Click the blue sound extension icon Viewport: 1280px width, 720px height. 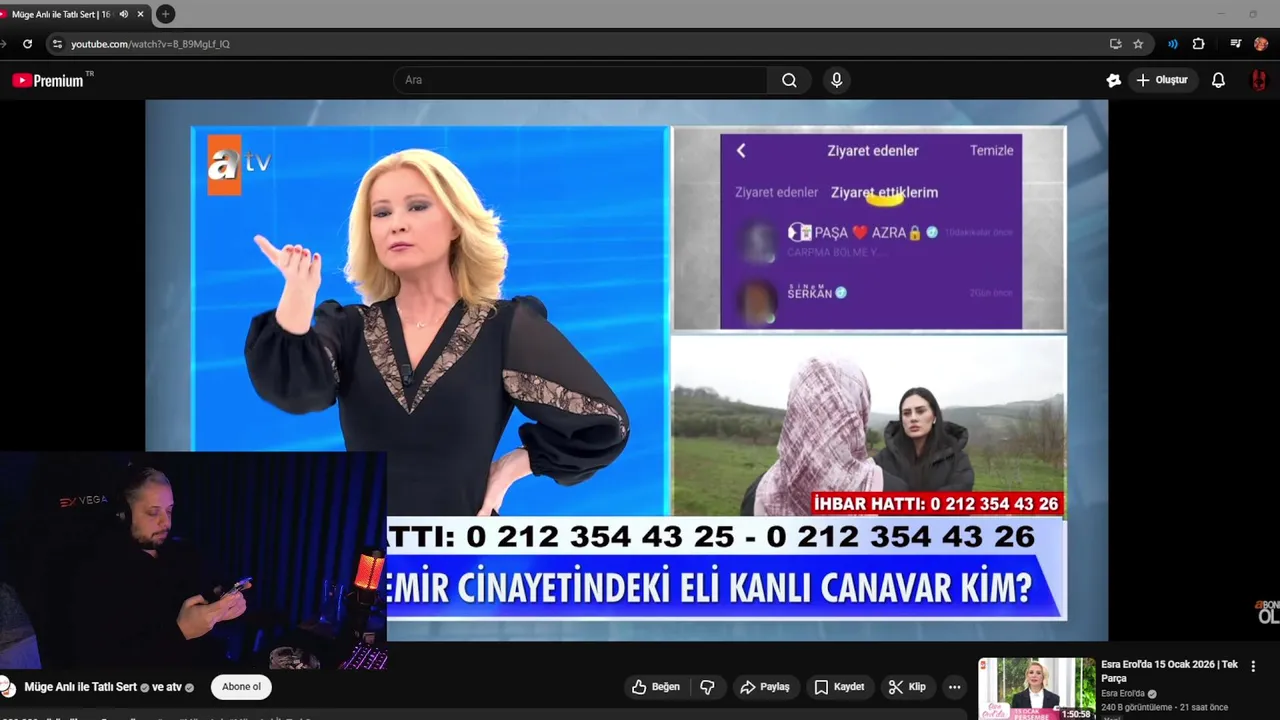[x=1173, y=44]
